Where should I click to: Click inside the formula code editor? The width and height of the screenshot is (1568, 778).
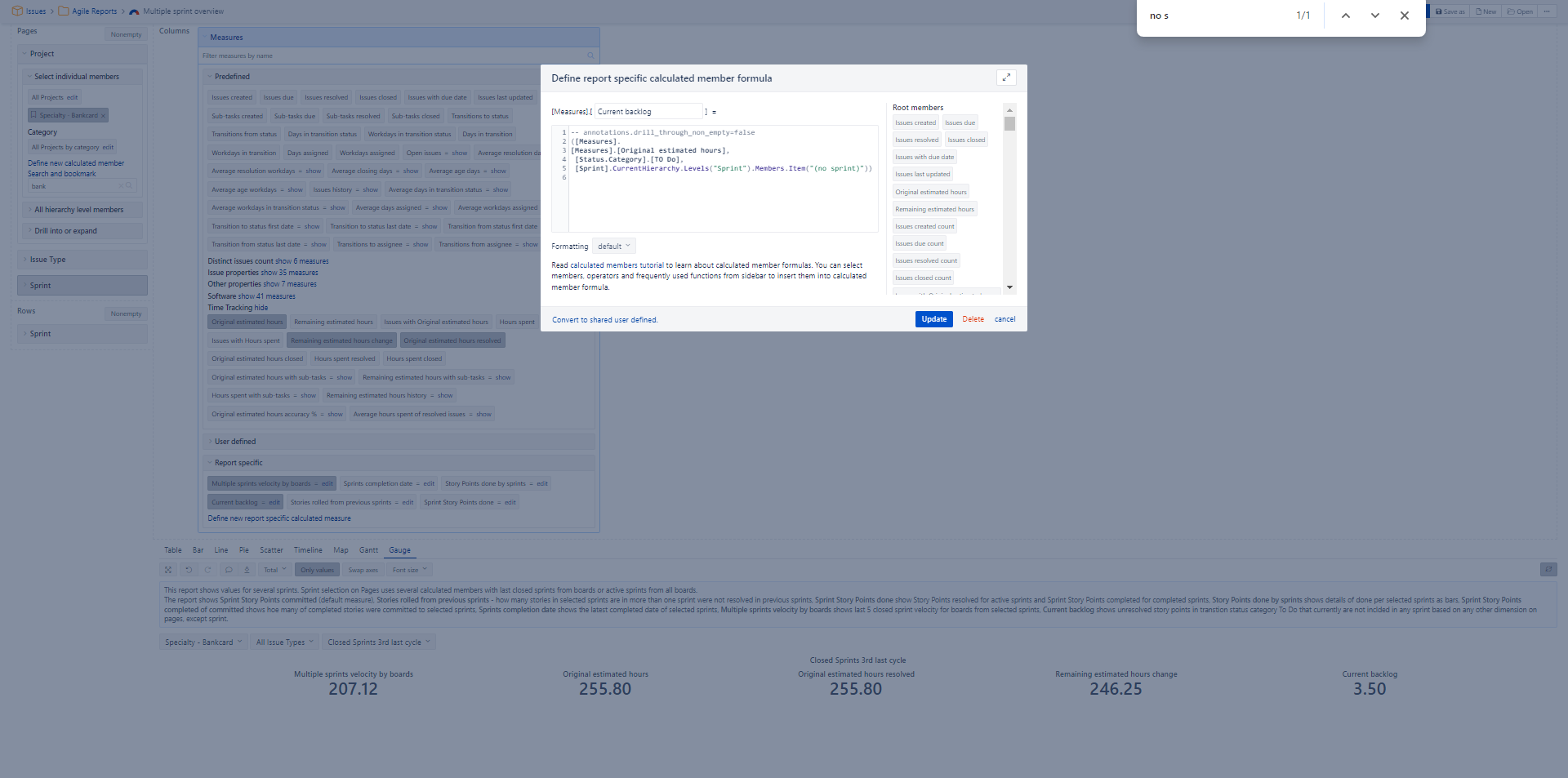click(723, 179)
